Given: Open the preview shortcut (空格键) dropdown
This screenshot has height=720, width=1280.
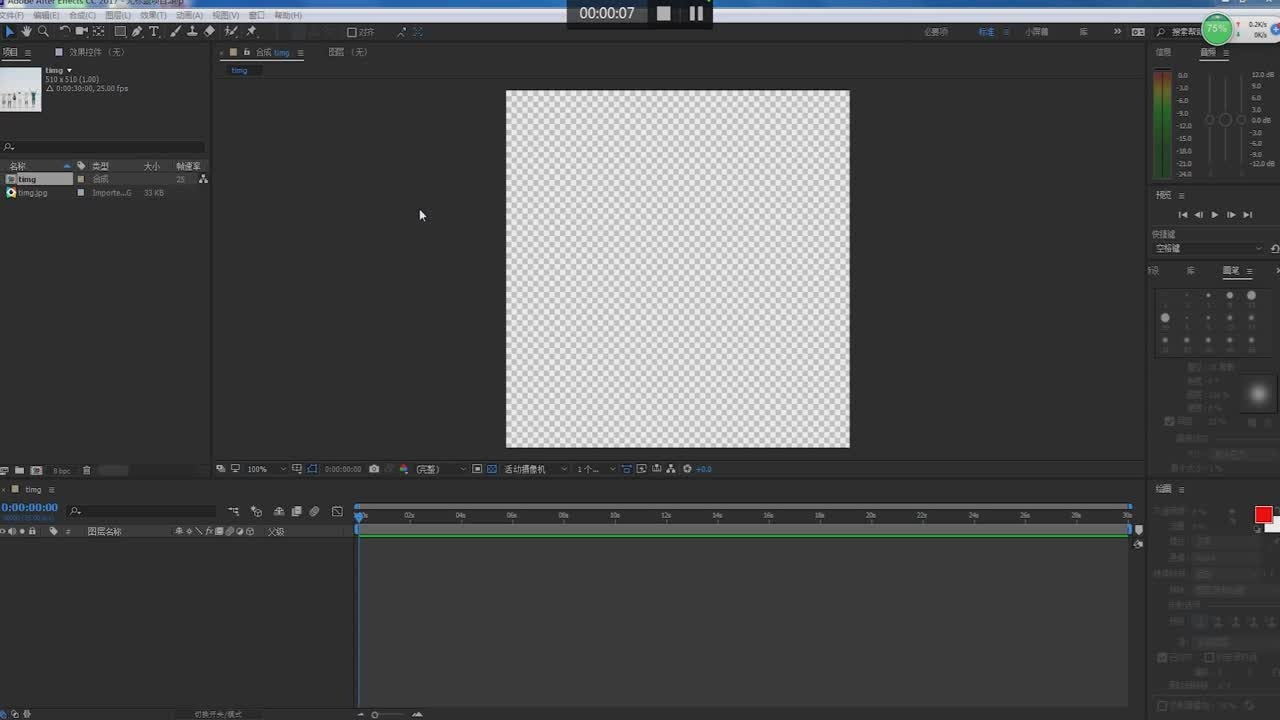Looking at the screenshot, I should click(x=1209, y=248).
